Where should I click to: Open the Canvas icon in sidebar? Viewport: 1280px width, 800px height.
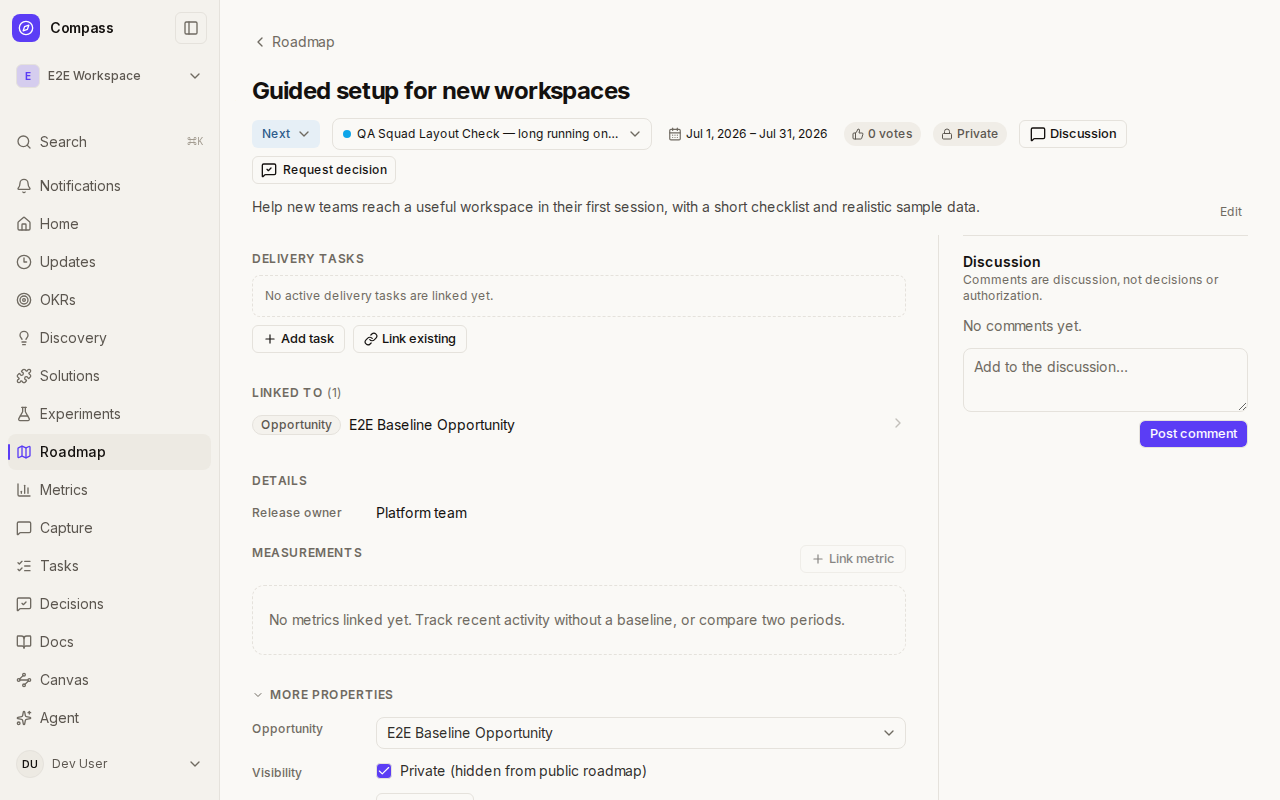click(24, 680)
